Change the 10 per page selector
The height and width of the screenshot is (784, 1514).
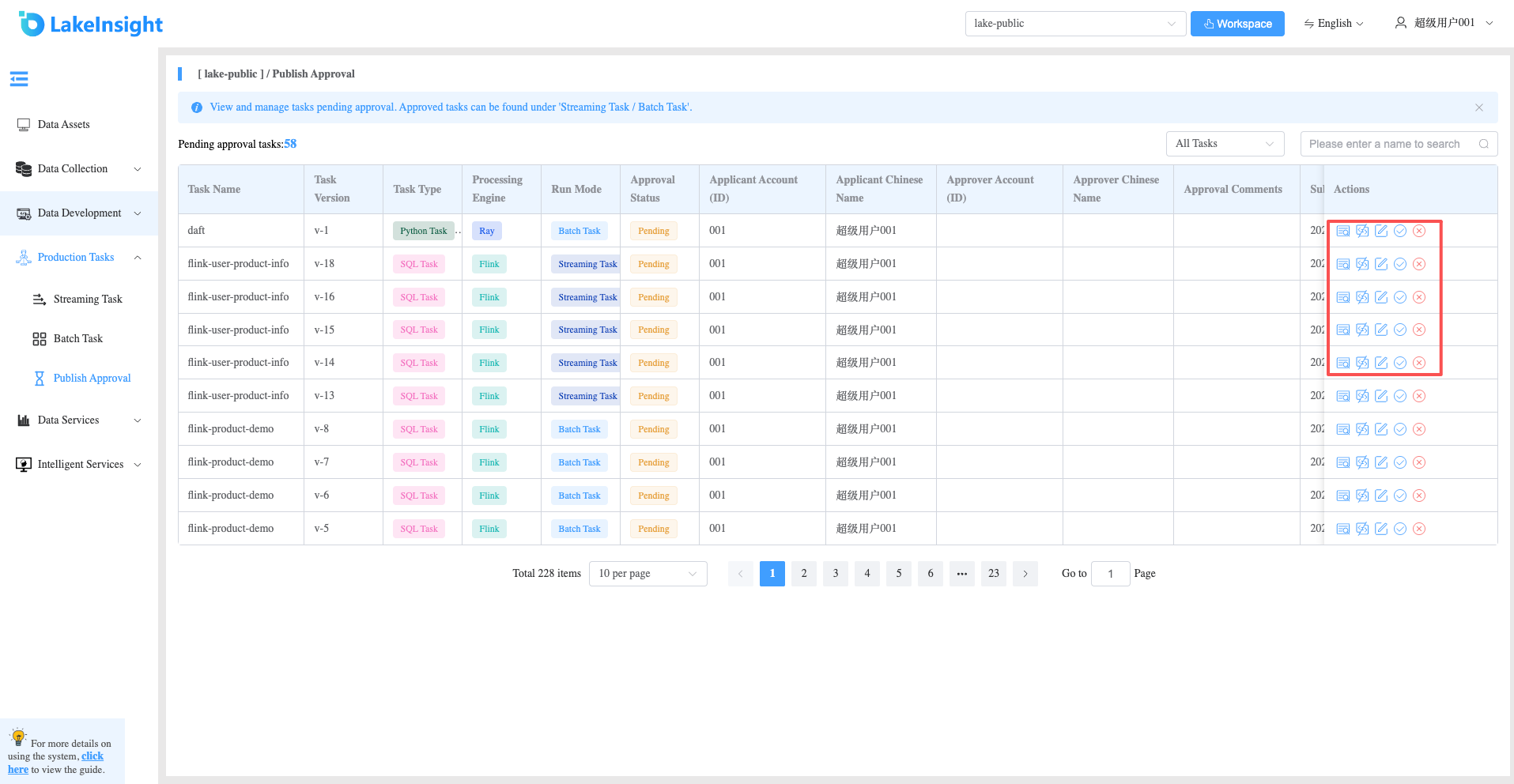tap(648, 574)
